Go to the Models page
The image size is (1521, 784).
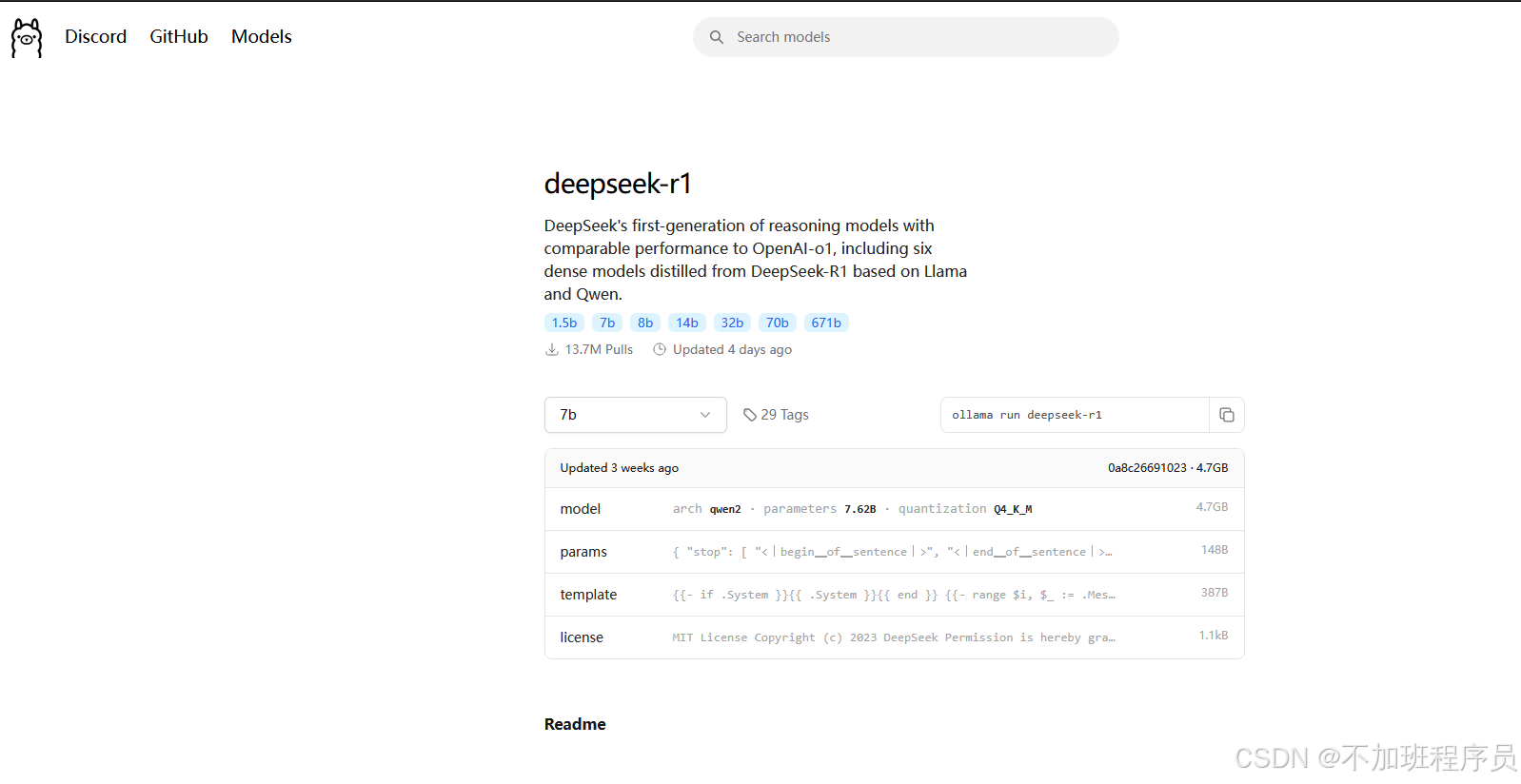[262, 37]
